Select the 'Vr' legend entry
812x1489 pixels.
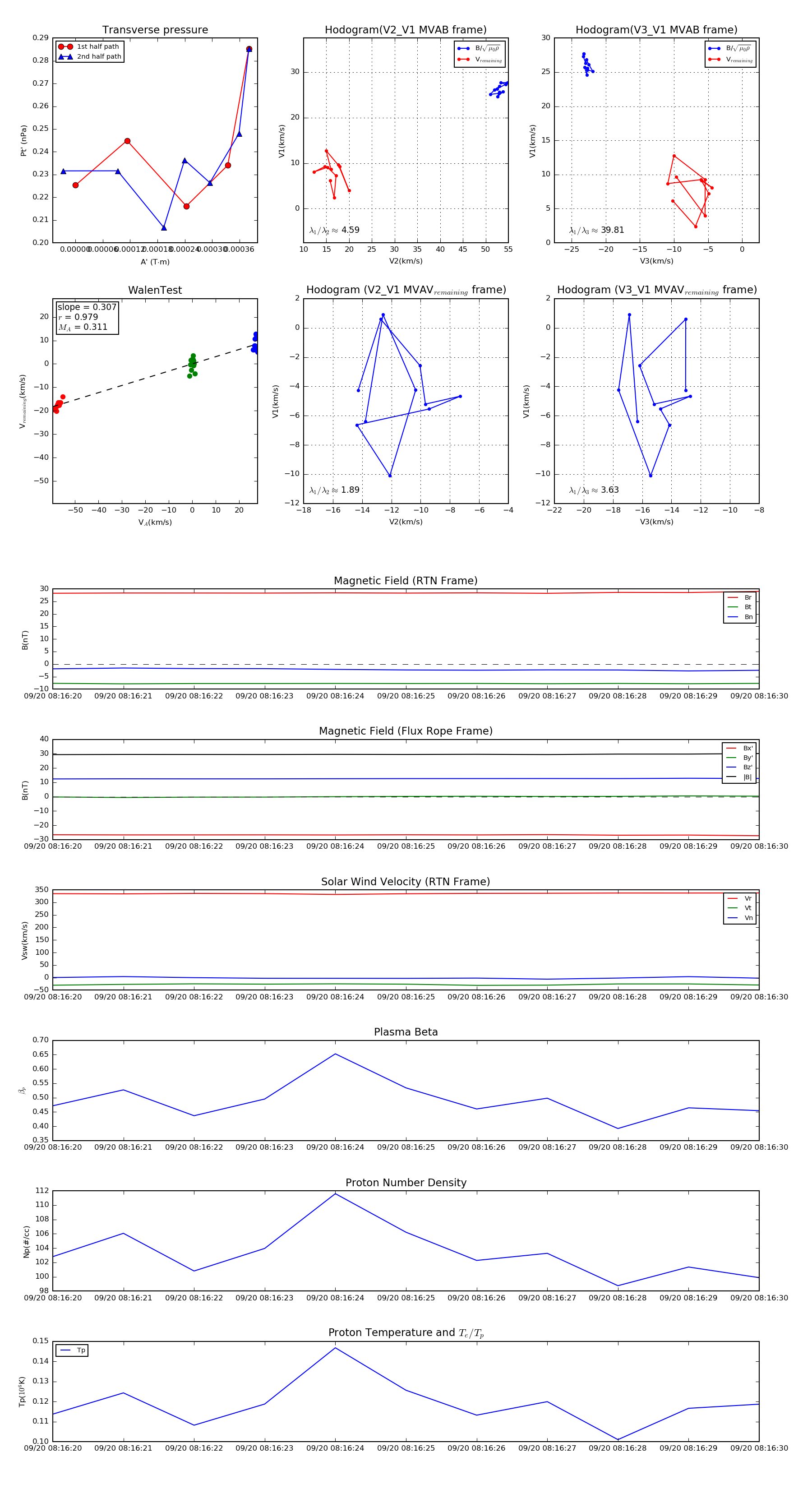tap(740, 899)
